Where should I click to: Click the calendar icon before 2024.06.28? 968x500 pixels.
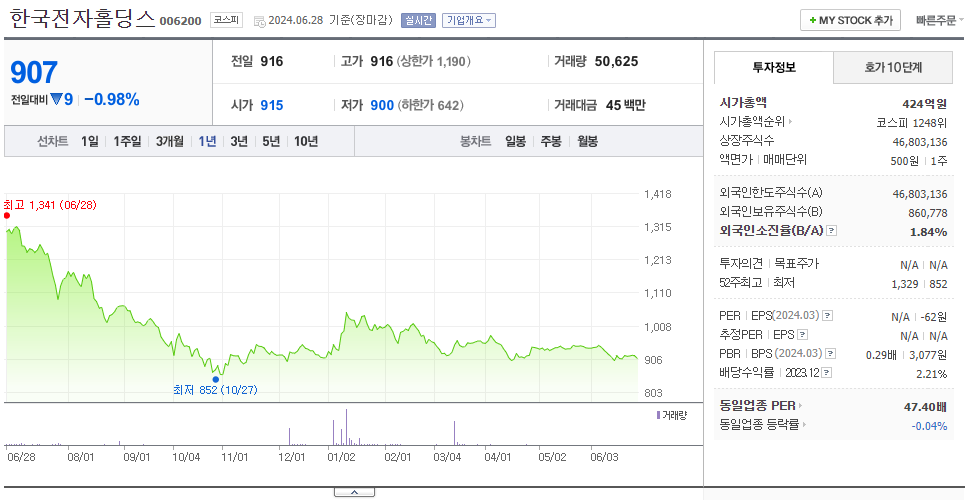click(259, 21)
